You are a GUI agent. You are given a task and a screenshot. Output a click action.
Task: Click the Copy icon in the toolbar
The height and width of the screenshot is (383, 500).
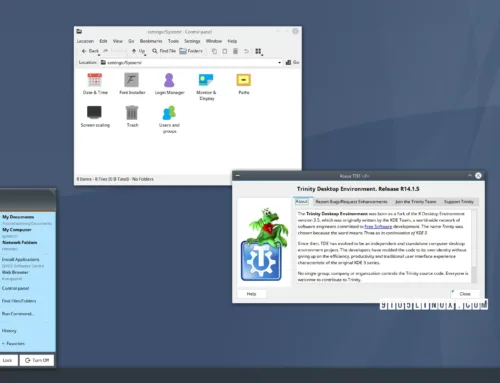[x=214, y=51]
